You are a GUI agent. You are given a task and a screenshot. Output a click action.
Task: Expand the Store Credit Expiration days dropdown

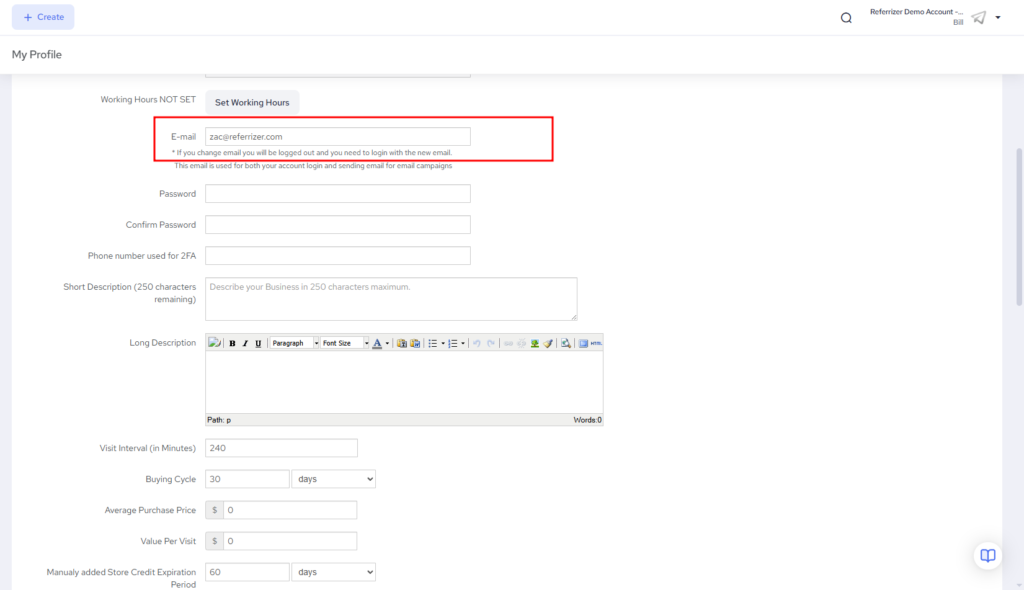[334, 572]
